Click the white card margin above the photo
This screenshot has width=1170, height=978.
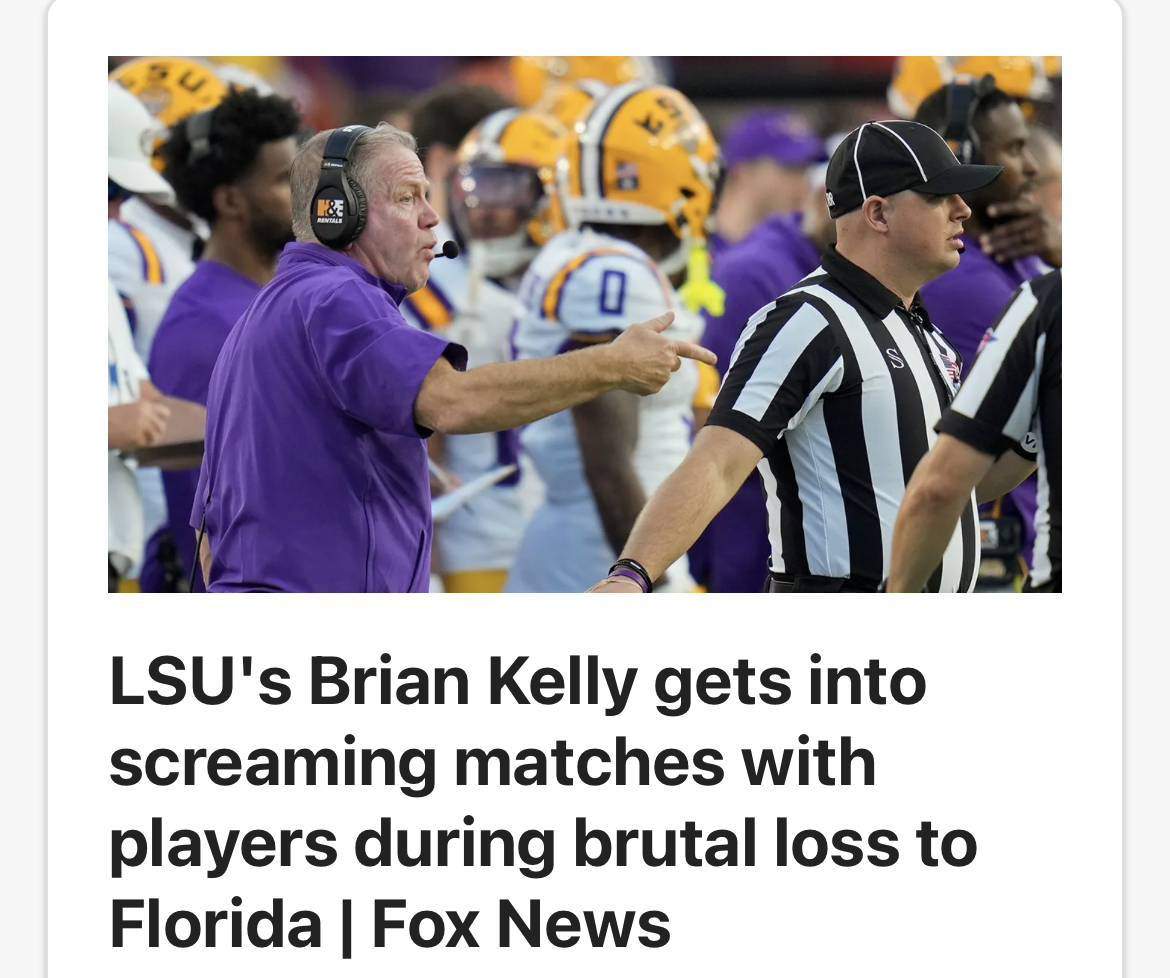584,28
